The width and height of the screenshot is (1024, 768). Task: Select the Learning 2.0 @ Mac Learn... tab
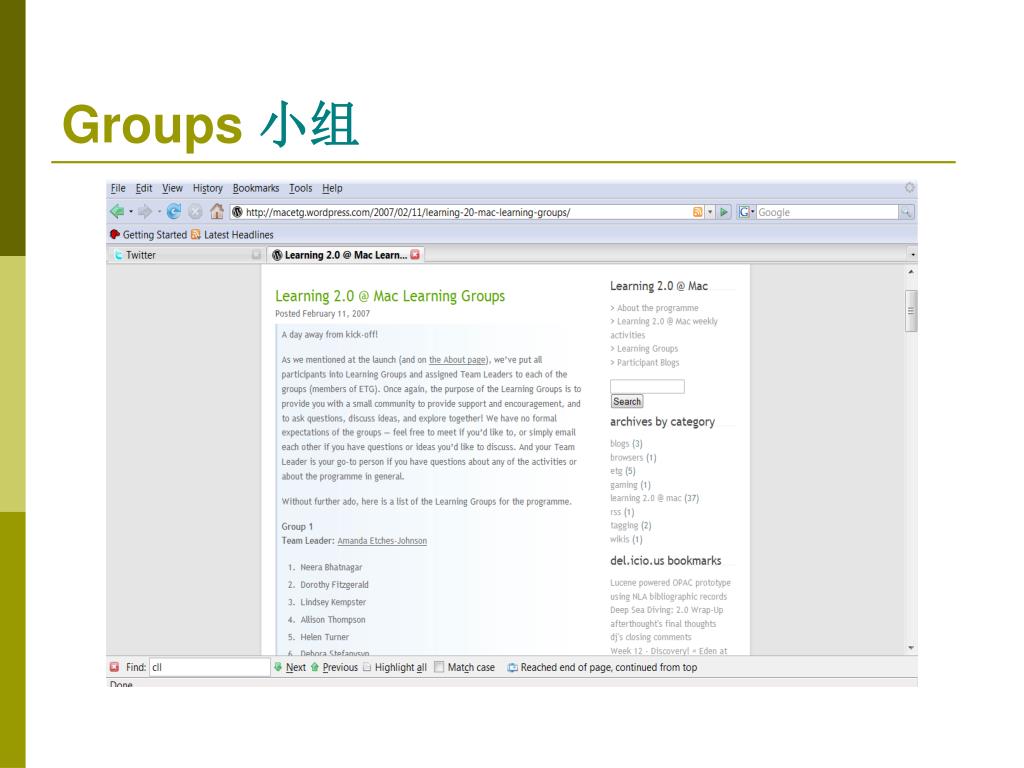click(345, 255)
